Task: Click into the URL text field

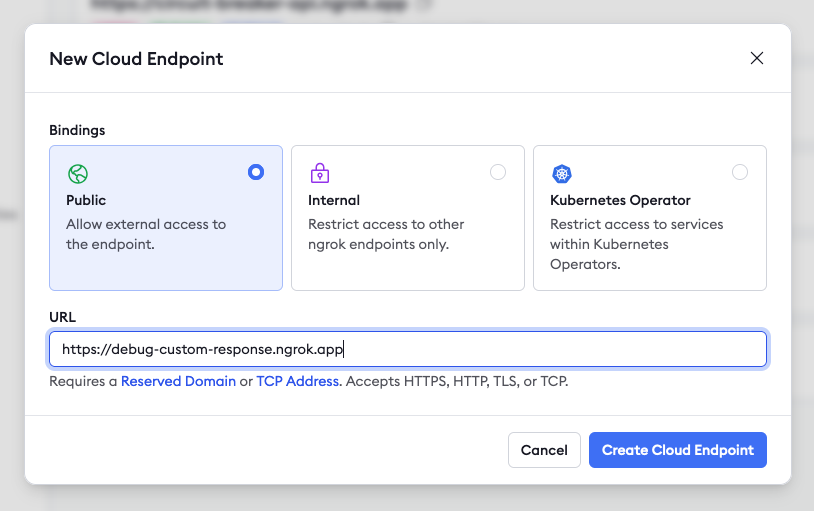Action: point(408,349)
